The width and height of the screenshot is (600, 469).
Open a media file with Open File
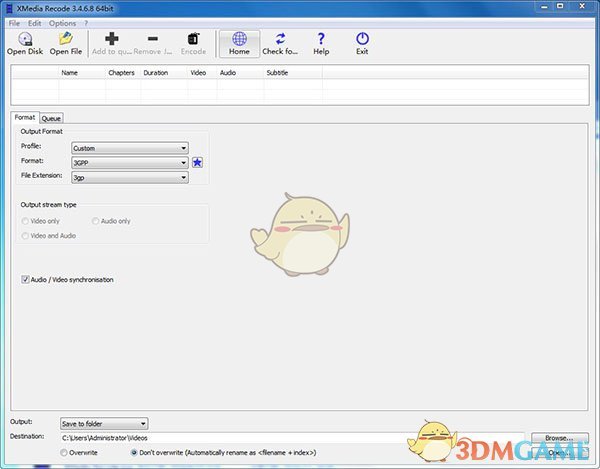point(66,44)
